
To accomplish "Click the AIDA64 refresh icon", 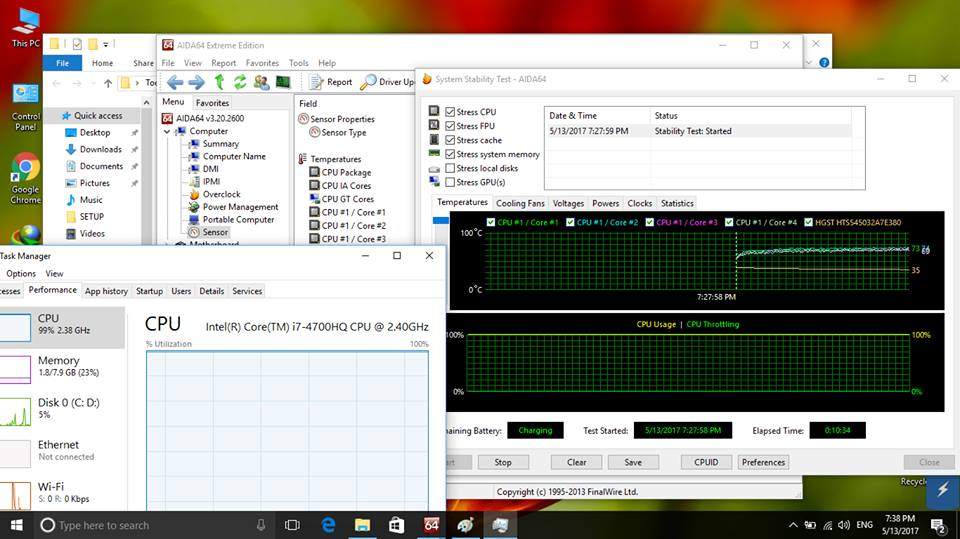I will 240,82.
